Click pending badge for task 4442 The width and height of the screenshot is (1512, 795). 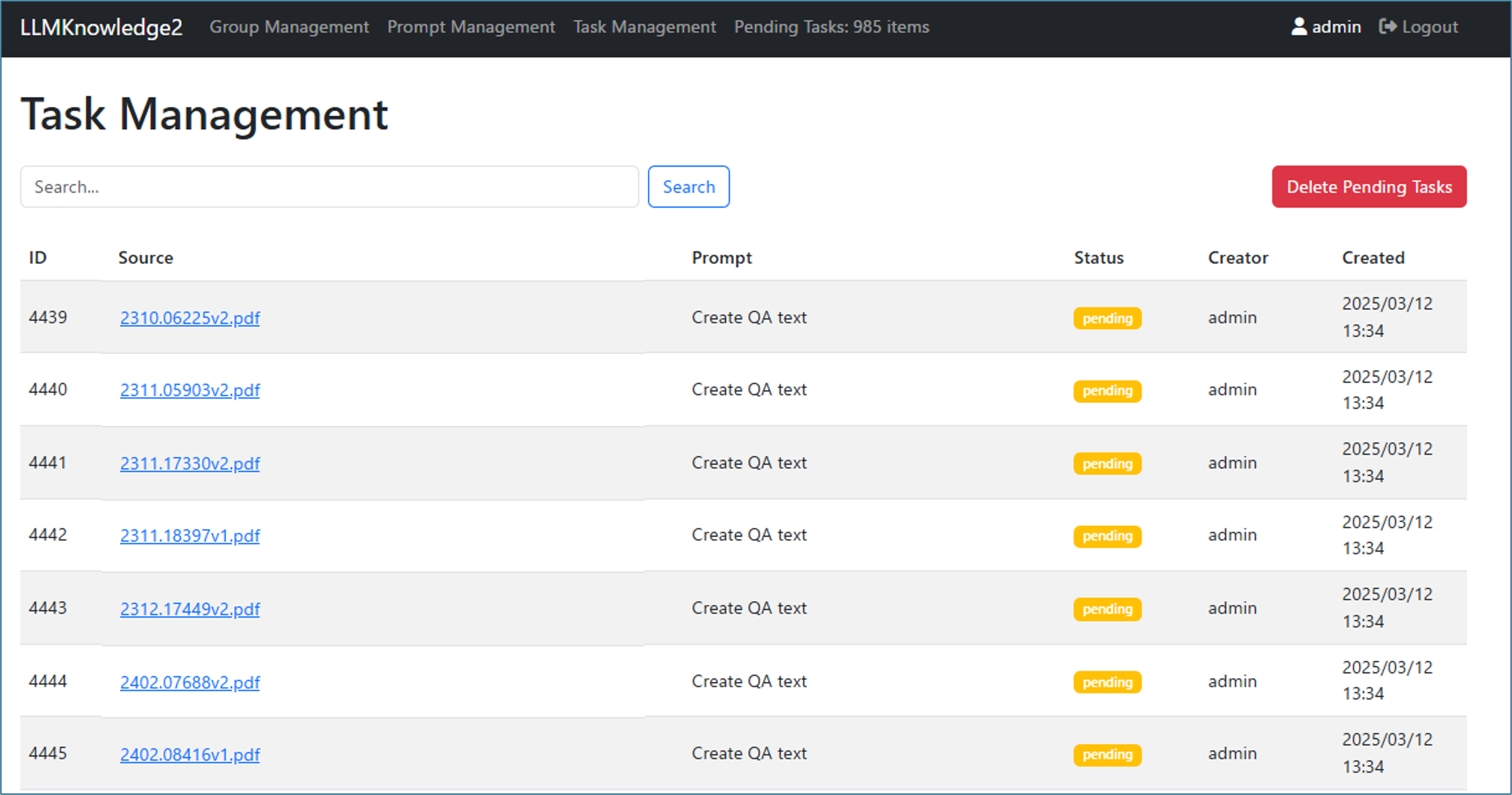(1107, 536)
